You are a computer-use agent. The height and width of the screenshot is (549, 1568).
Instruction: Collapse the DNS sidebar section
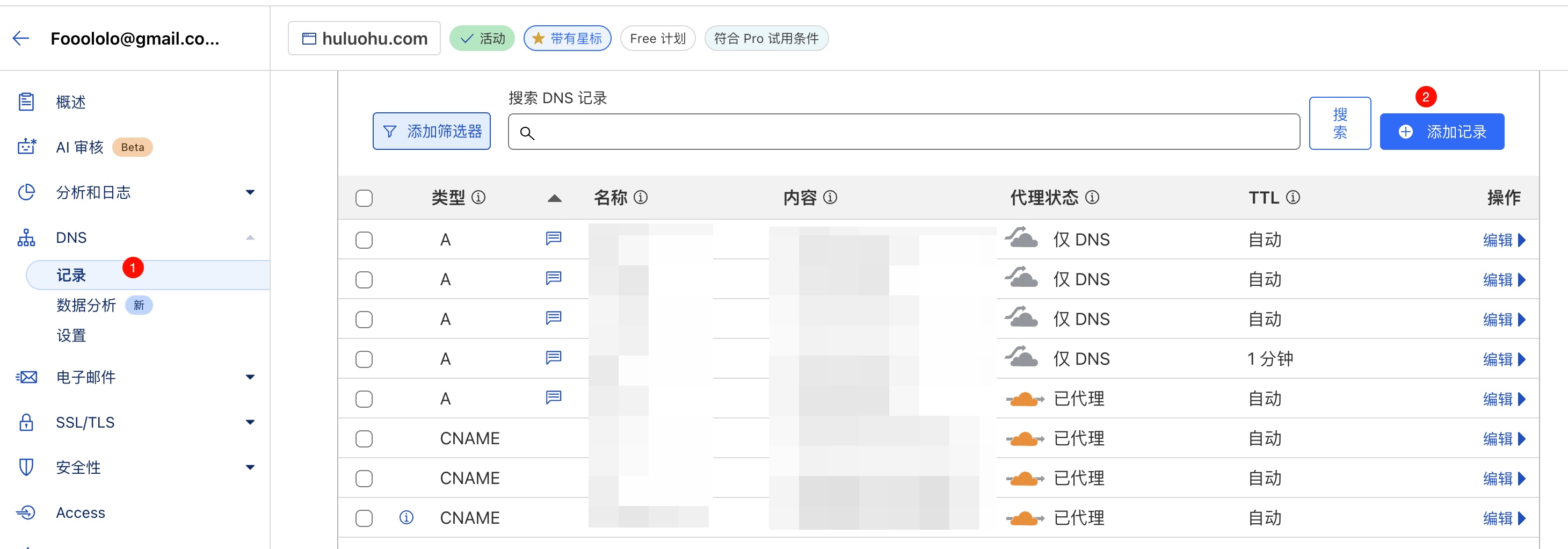click(x=250, y=237)
